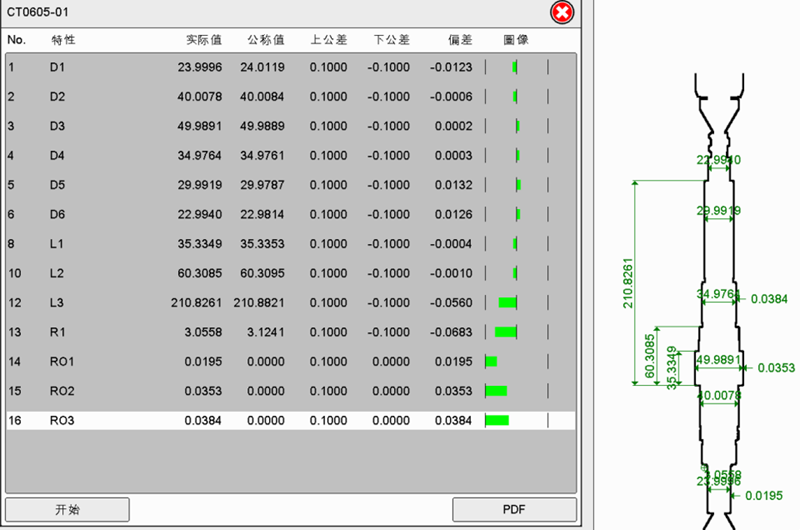
Task: Select row 14 characteristic RO1
Action: click(291, 362)
